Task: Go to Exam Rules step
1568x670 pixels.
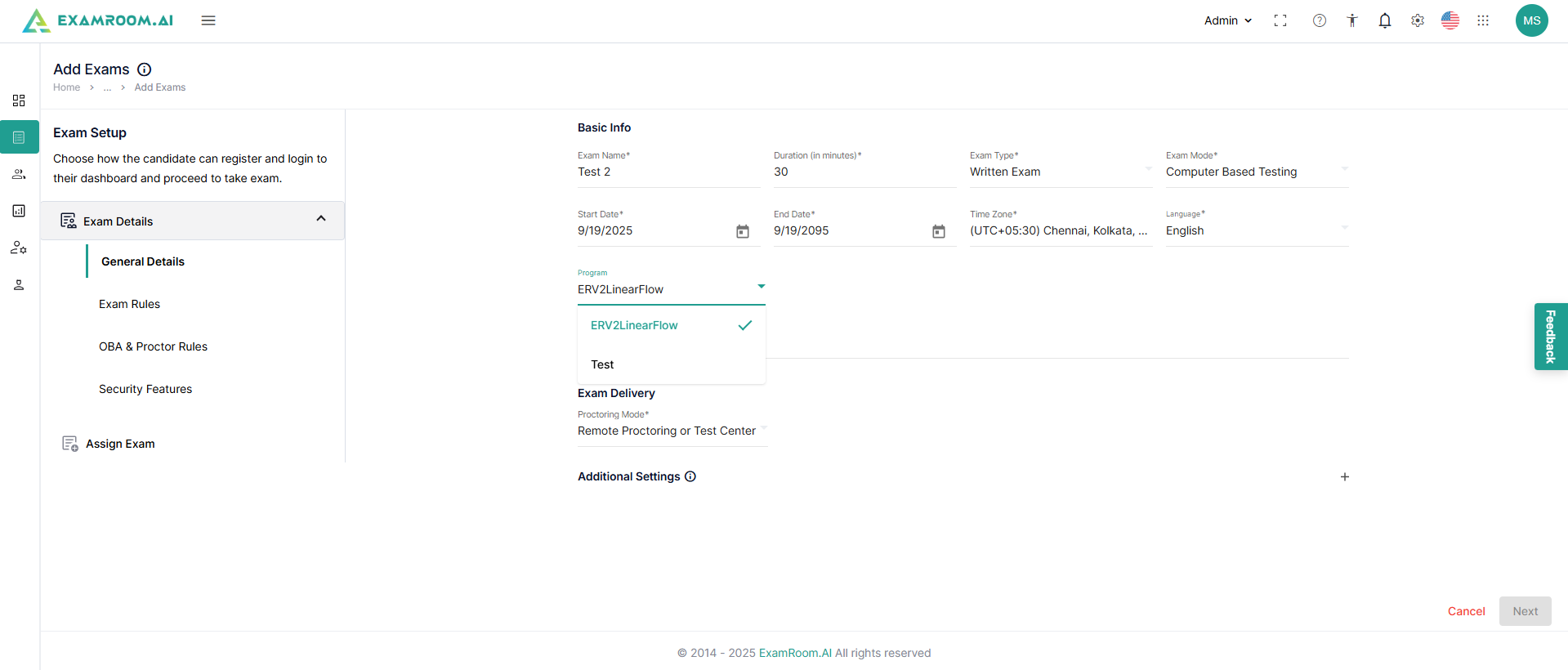Action: [129, 304]
